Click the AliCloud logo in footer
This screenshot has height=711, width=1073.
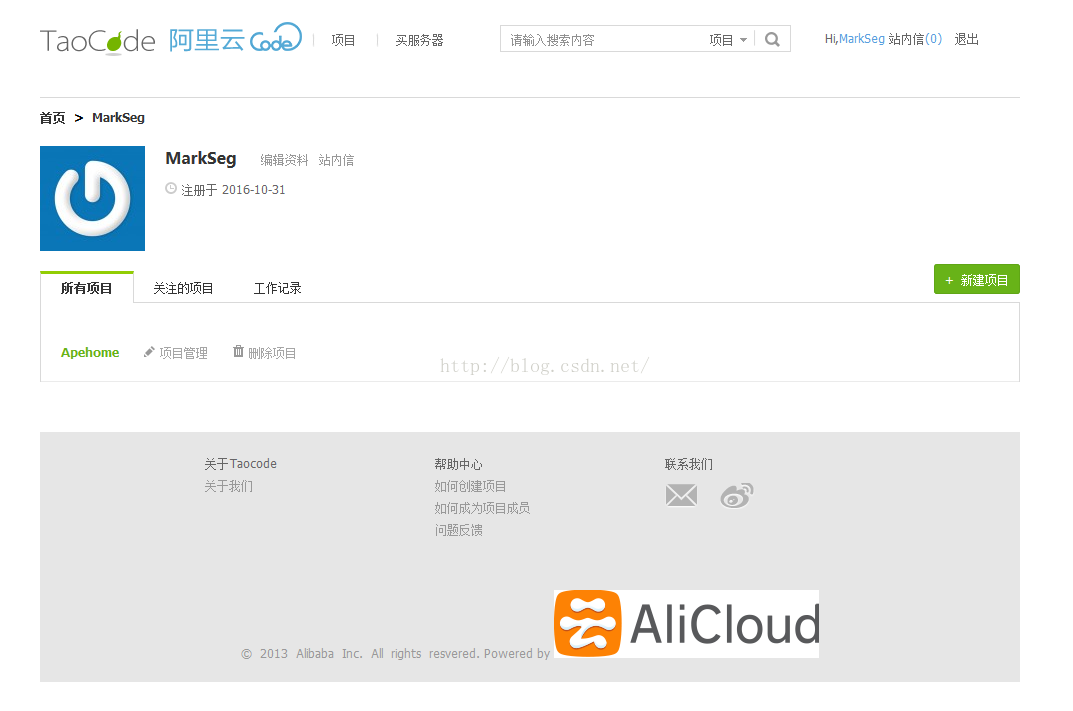coord(686,623)
